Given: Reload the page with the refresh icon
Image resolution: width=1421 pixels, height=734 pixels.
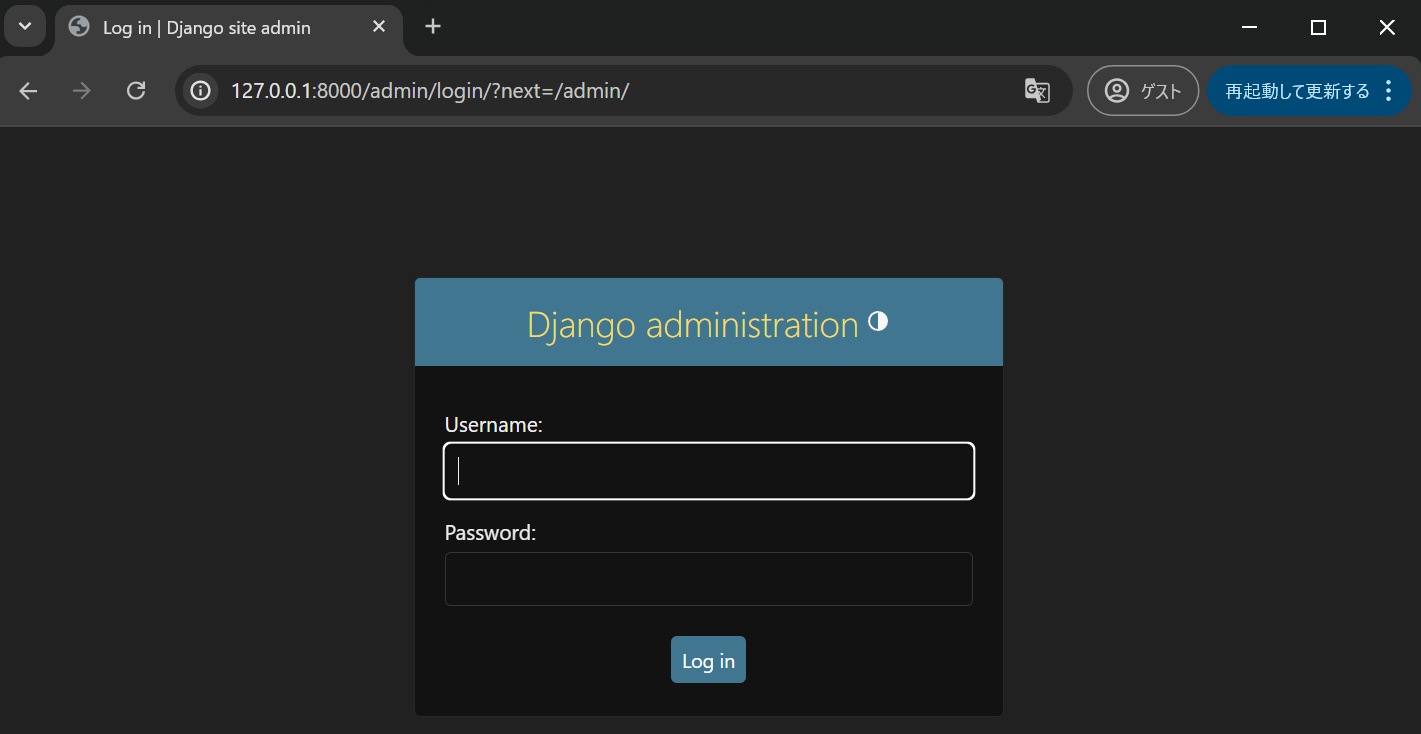Looking at the screenshot, I should tap(136, 91).
